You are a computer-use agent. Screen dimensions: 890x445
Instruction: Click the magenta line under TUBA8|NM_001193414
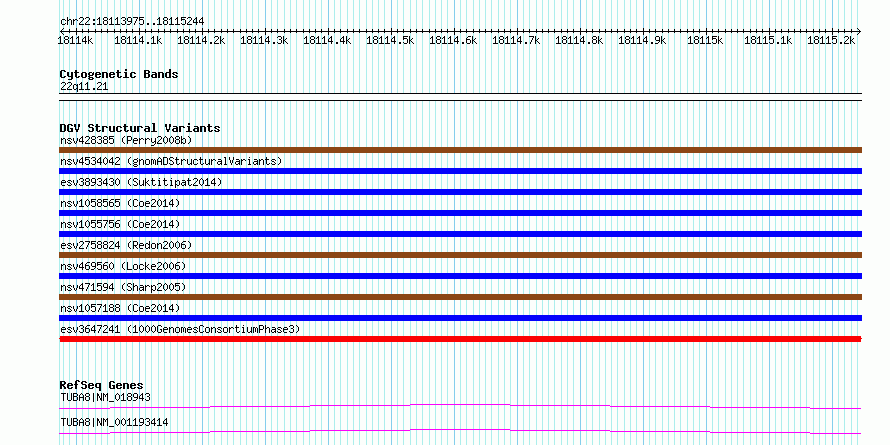[x=460, y=431]
